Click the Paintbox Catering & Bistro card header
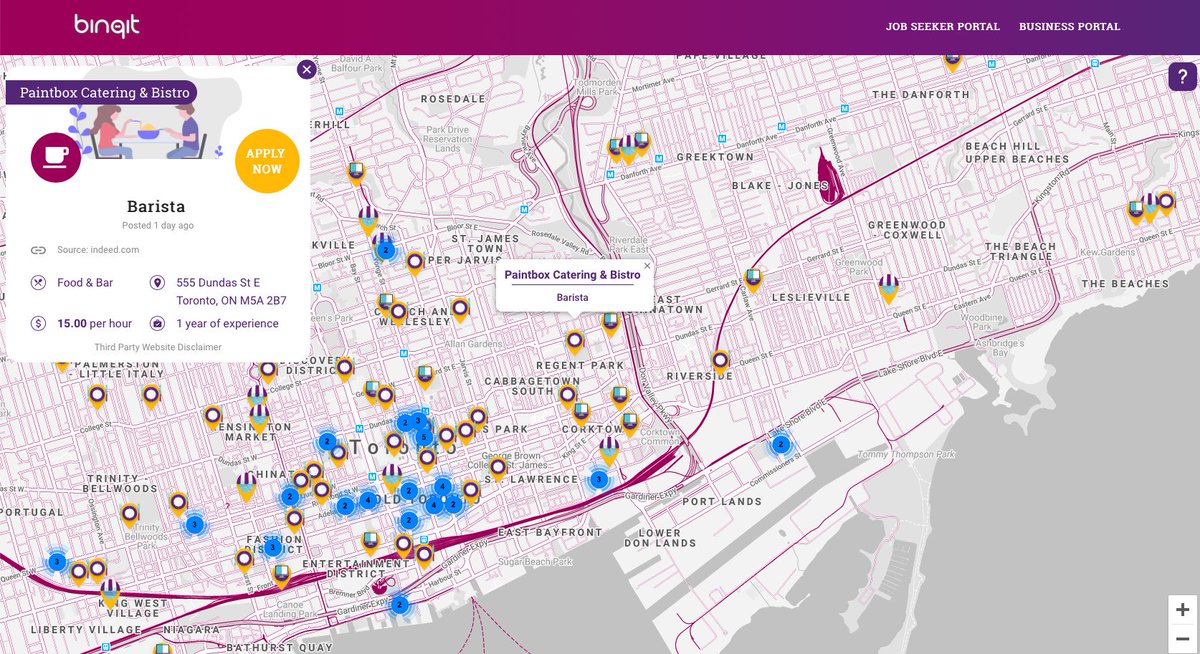 pos(104,93)
